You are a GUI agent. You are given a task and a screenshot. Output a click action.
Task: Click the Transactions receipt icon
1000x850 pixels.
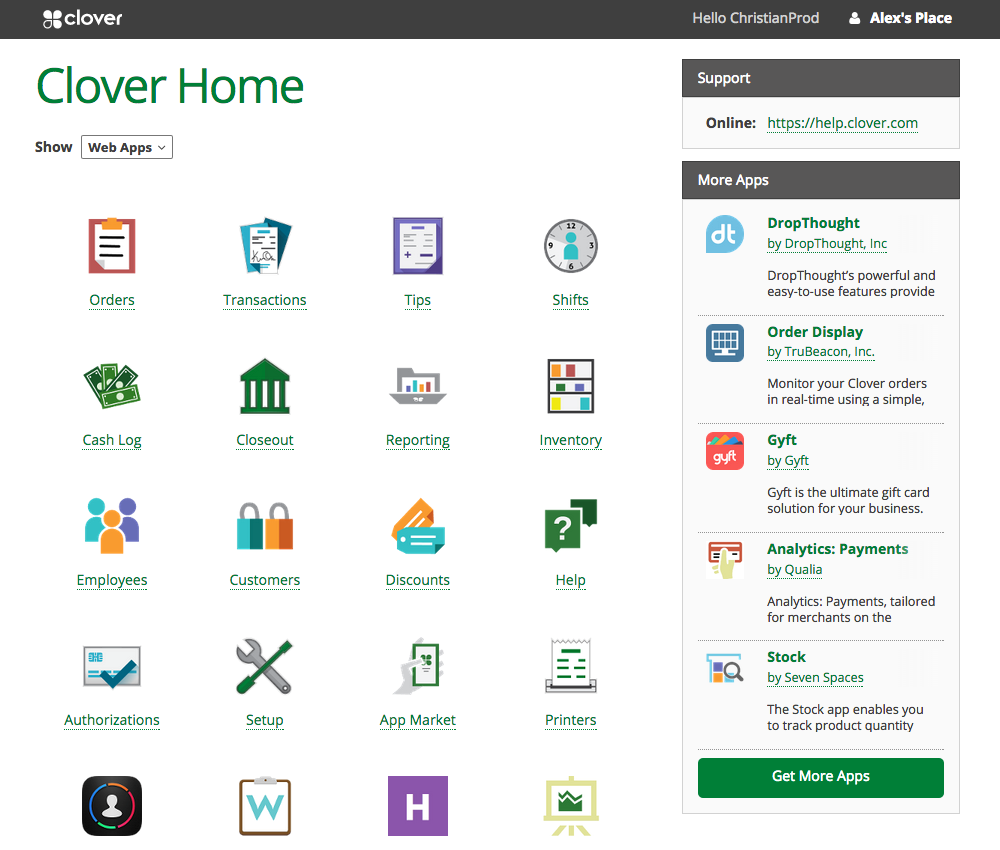pyautogui.click(x=265, y=246)
